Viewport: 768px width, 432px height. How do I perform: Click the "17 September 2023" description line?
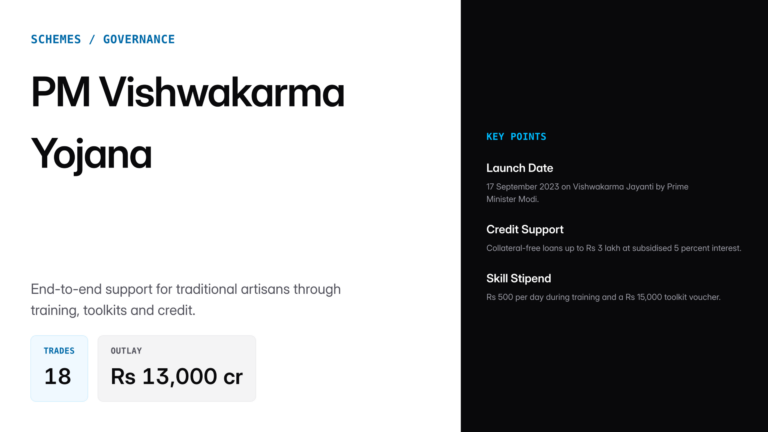(x=587, y=187)
